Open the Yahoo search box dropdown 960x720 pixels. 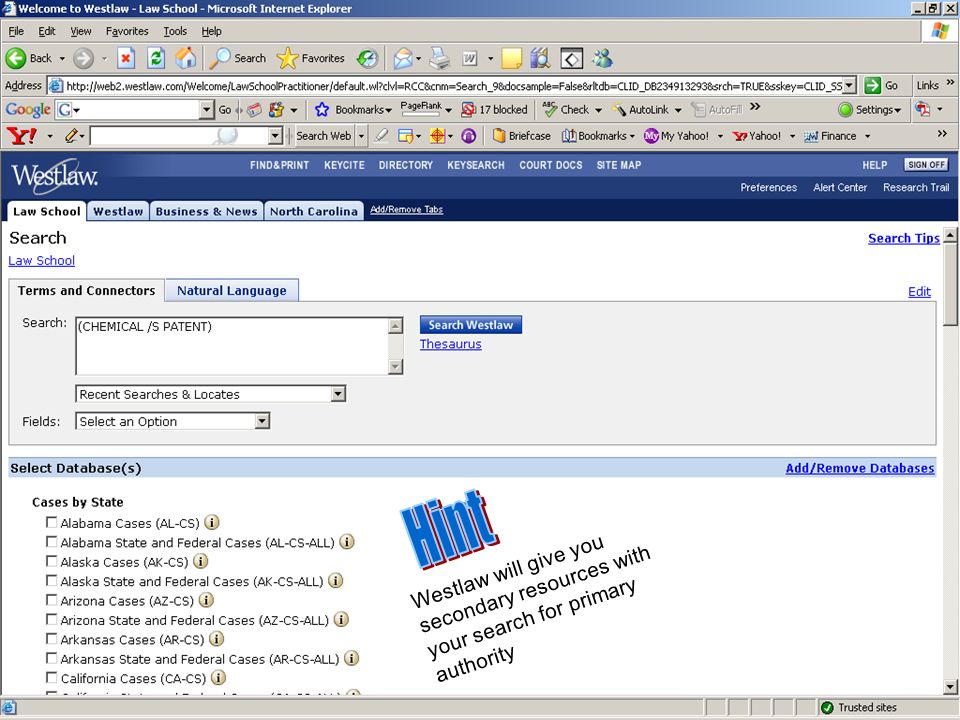276,135
